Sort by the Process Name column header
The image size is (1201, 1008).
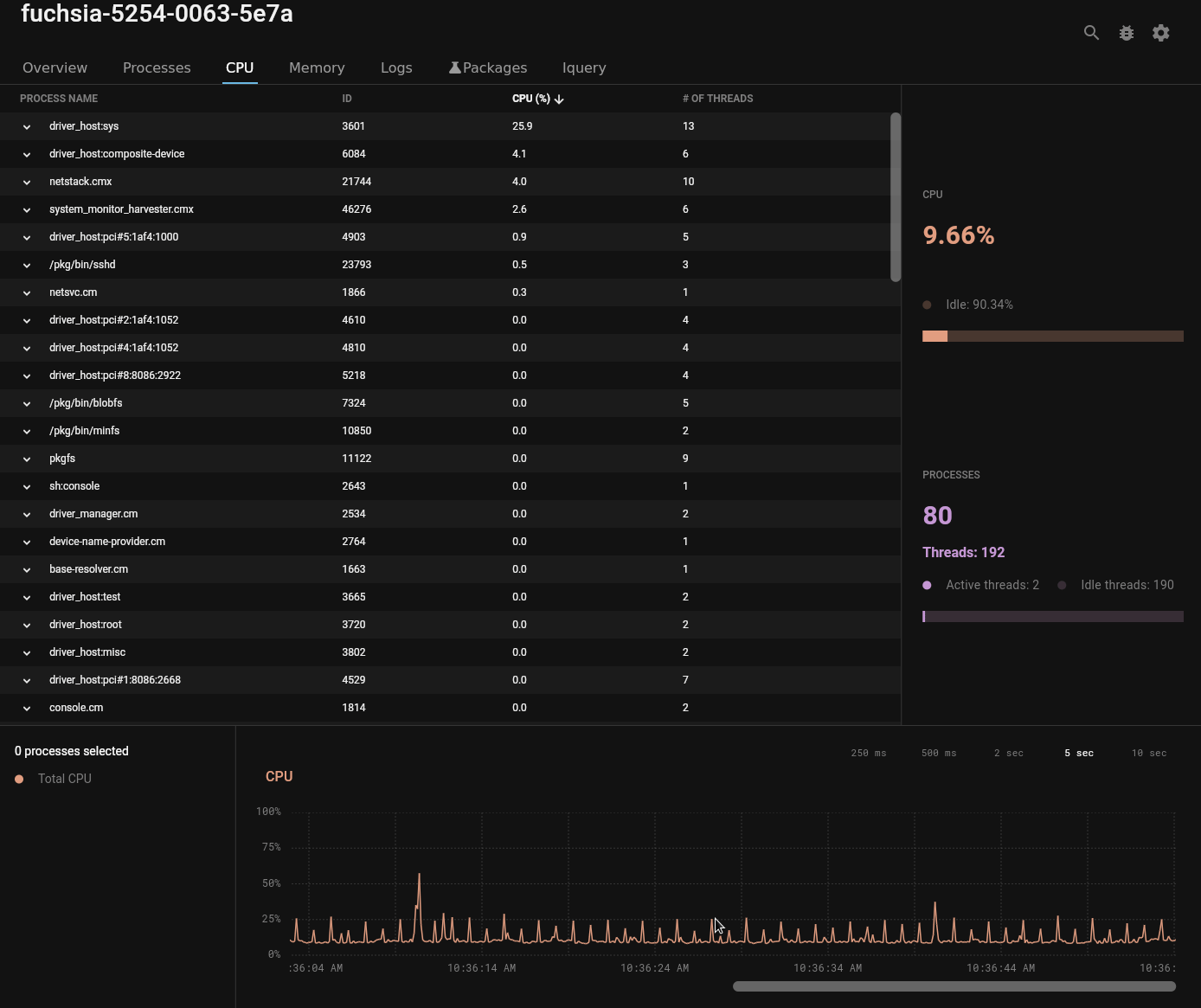point(59,99)
